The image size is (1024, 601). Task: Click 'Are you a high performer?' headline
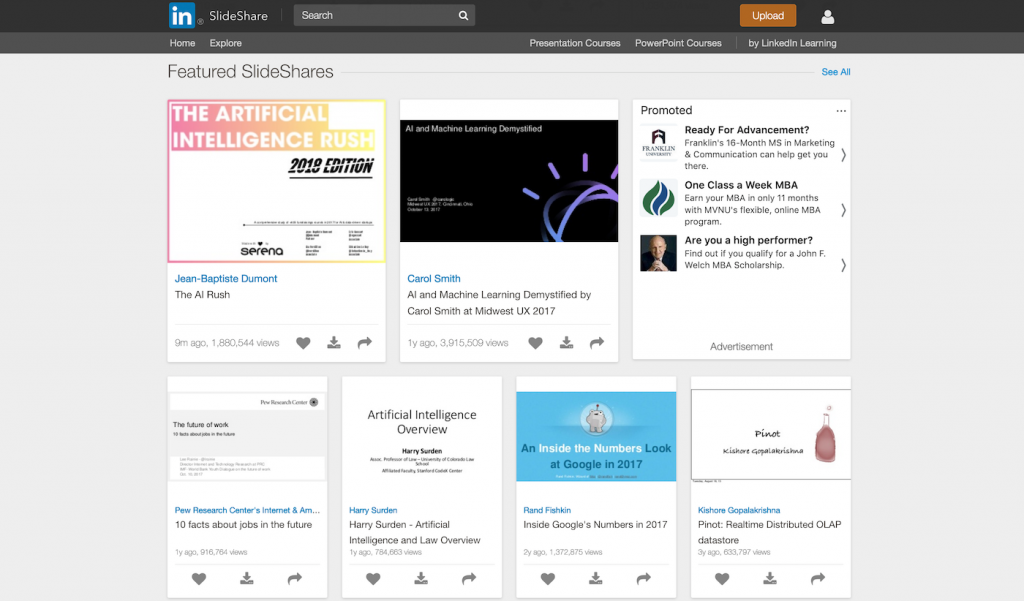click(x=748, y=240)
